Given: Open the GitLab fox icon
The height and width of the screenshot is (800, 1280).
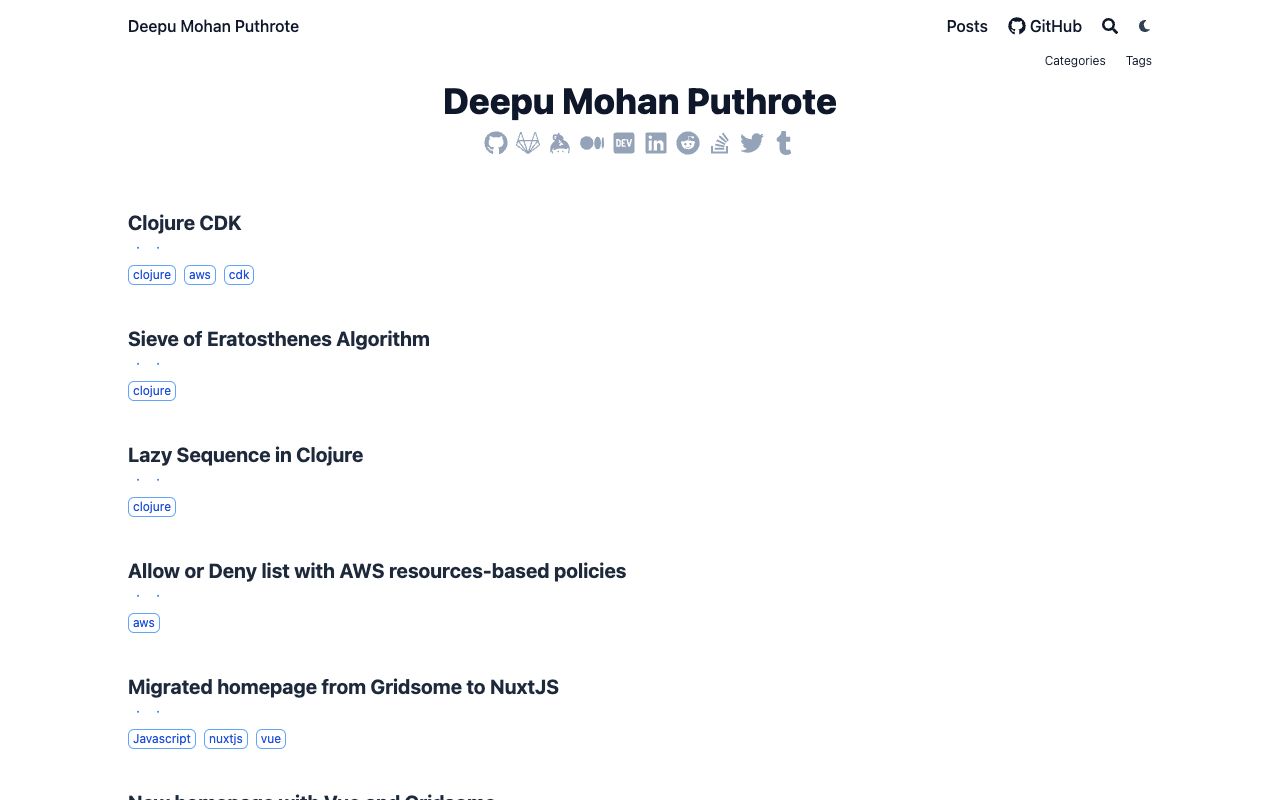Looking at the screenshot, I should [528, 143].
